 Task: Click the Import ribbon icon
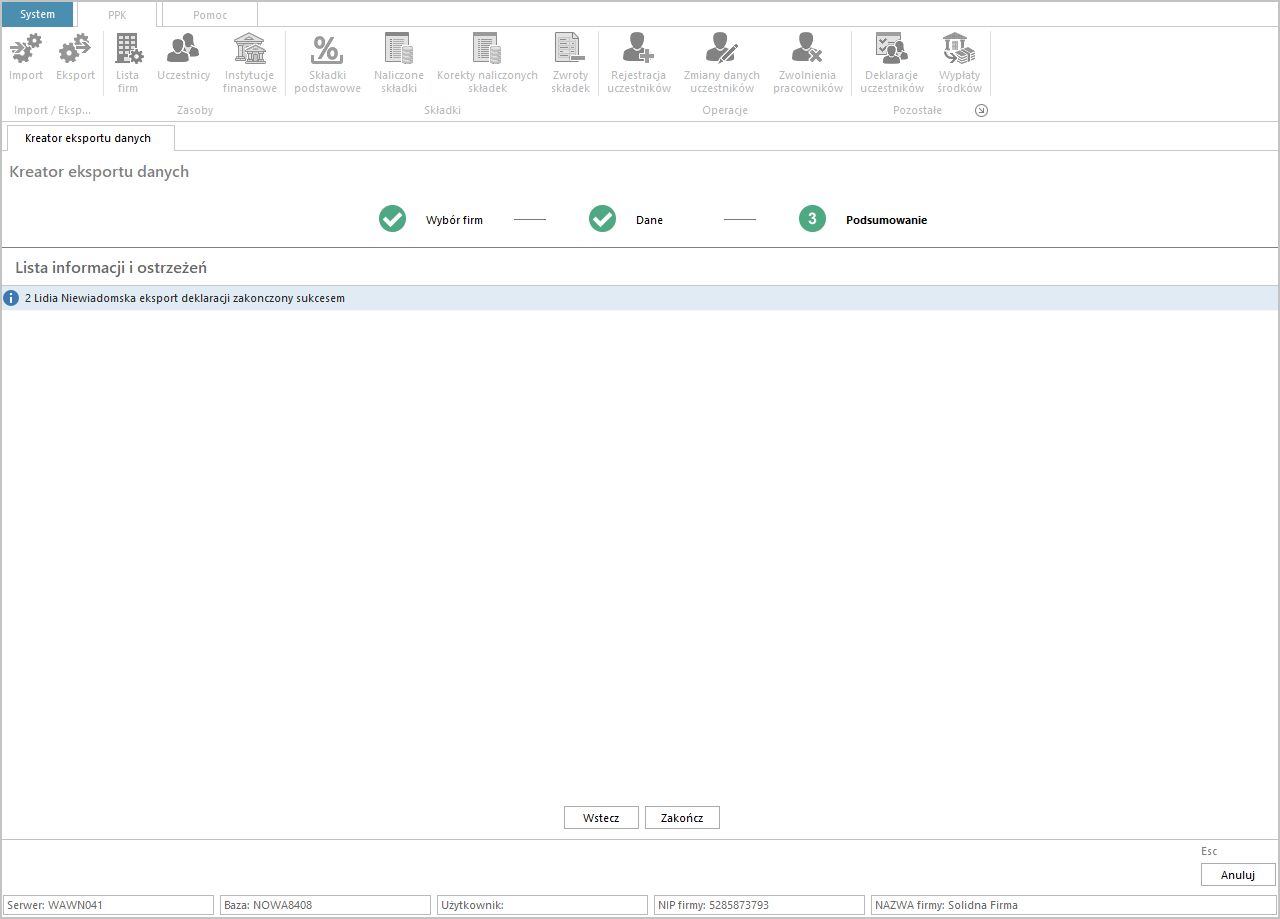tap(26, 58)
